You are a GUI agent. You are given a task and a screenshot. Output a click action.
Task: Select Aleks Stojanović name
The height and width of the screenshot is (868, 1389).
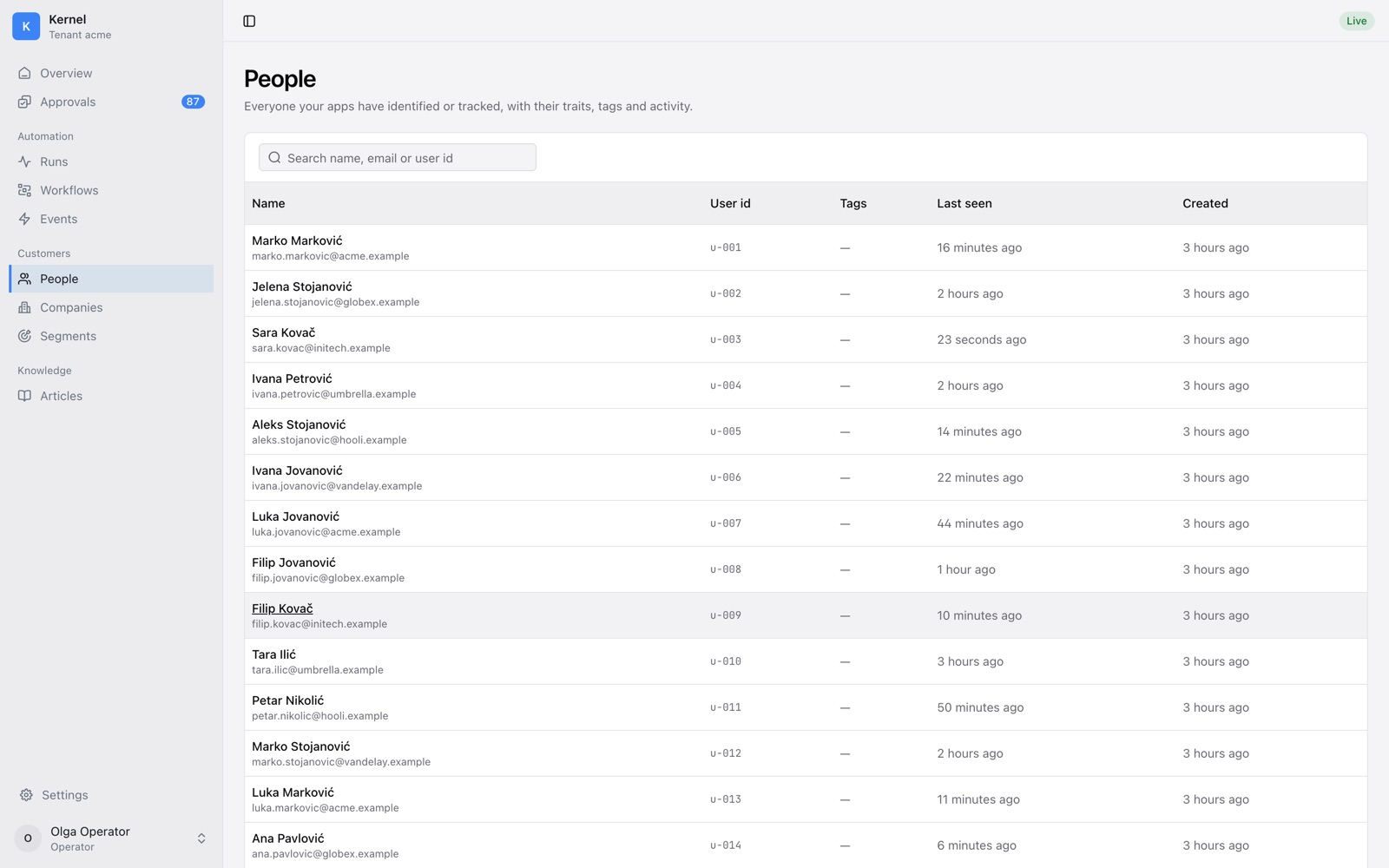[x=299, y=424]
